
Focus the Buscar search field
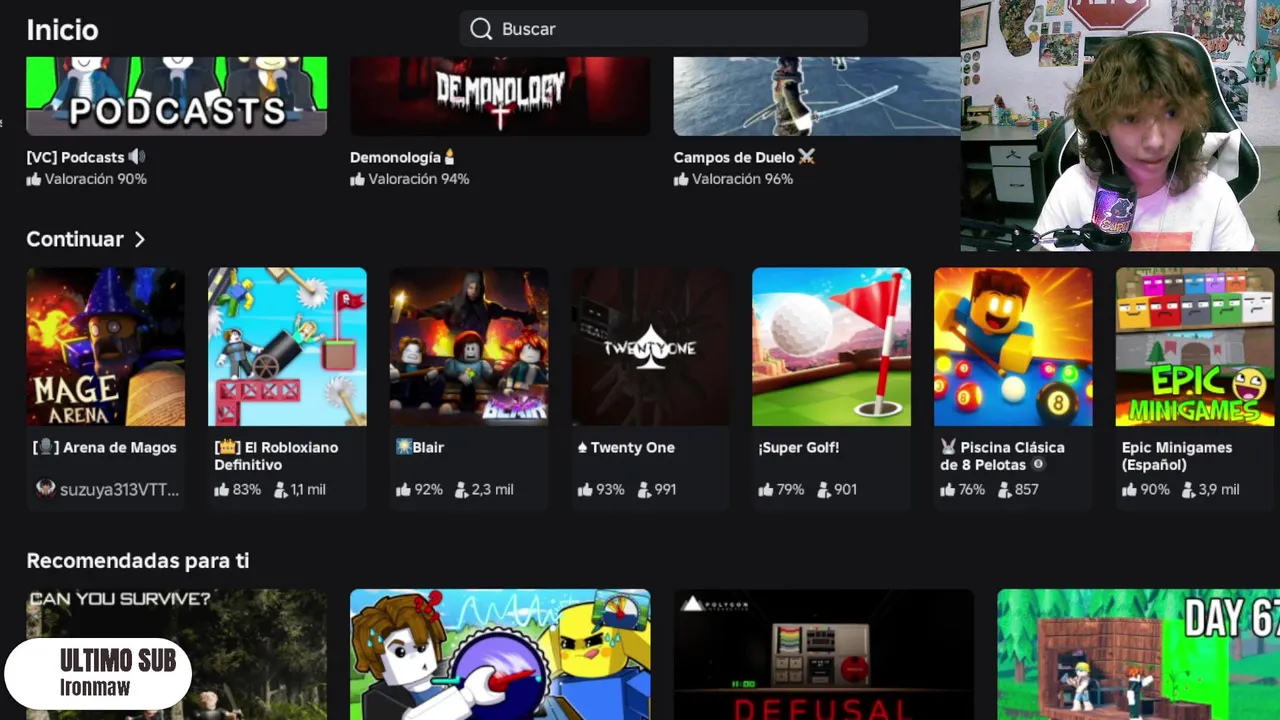click(x=663, y=29)
